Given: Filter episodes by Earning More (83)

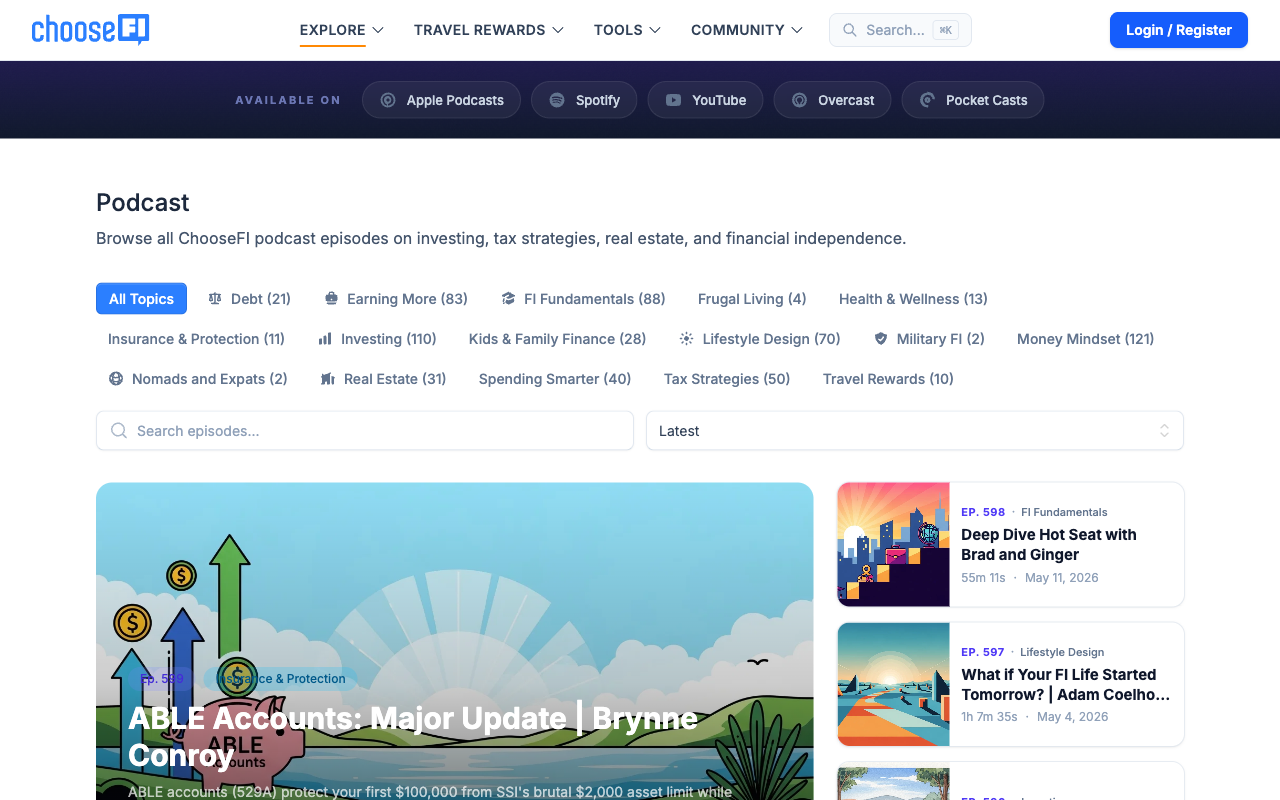Looking at the screenshot, I should tap(396, 299).
